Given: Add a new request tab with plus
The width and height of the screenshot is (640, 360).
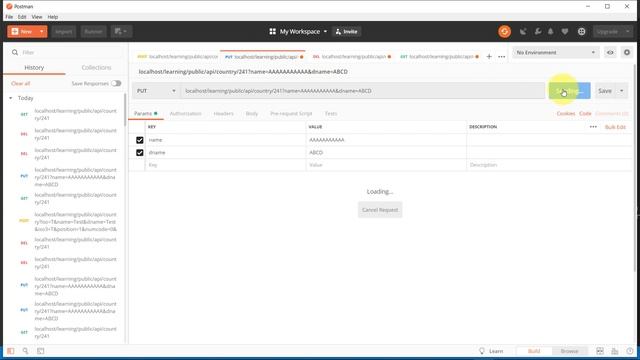Looking at the screenshot, I should pos(489,56).
